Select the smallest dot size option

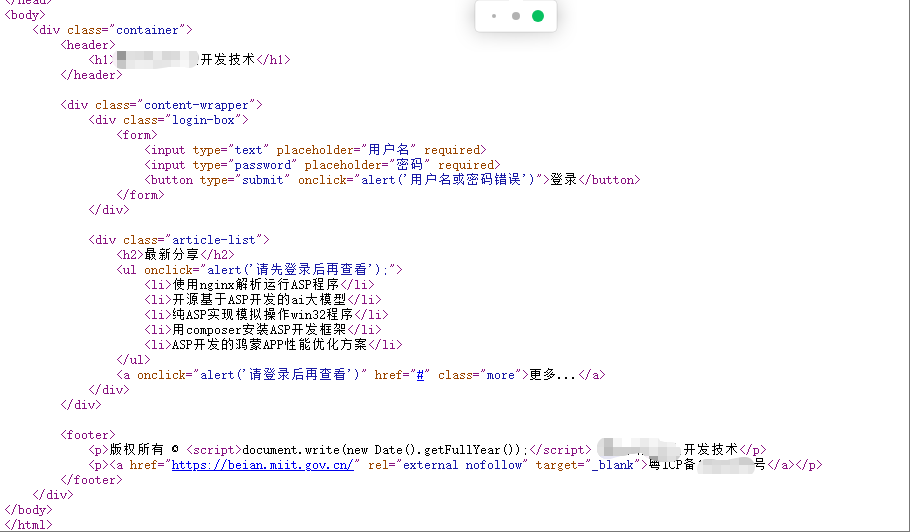(x=494, y=16)
